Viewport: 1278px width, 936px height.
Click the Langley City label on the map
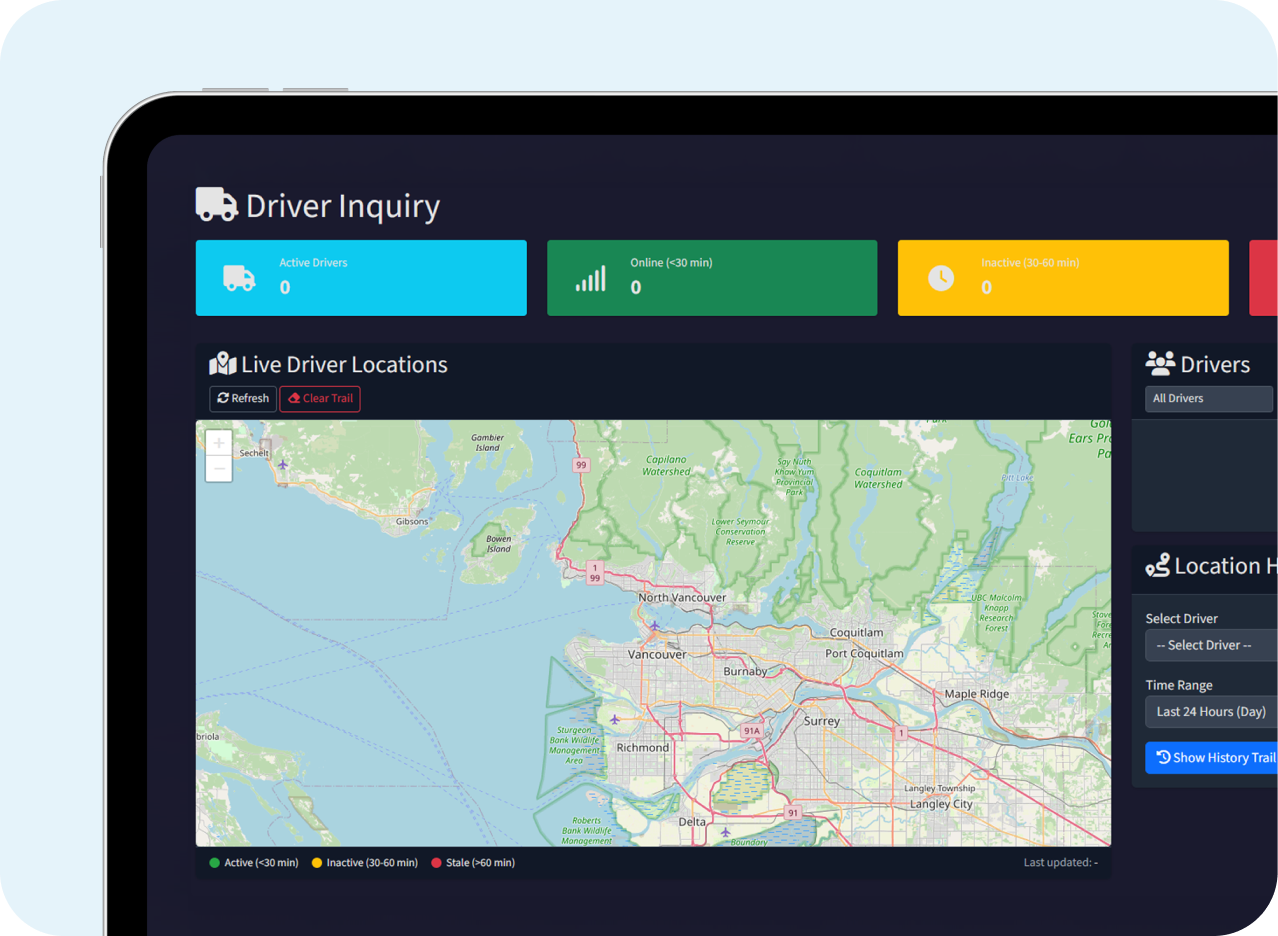(941, 804)
